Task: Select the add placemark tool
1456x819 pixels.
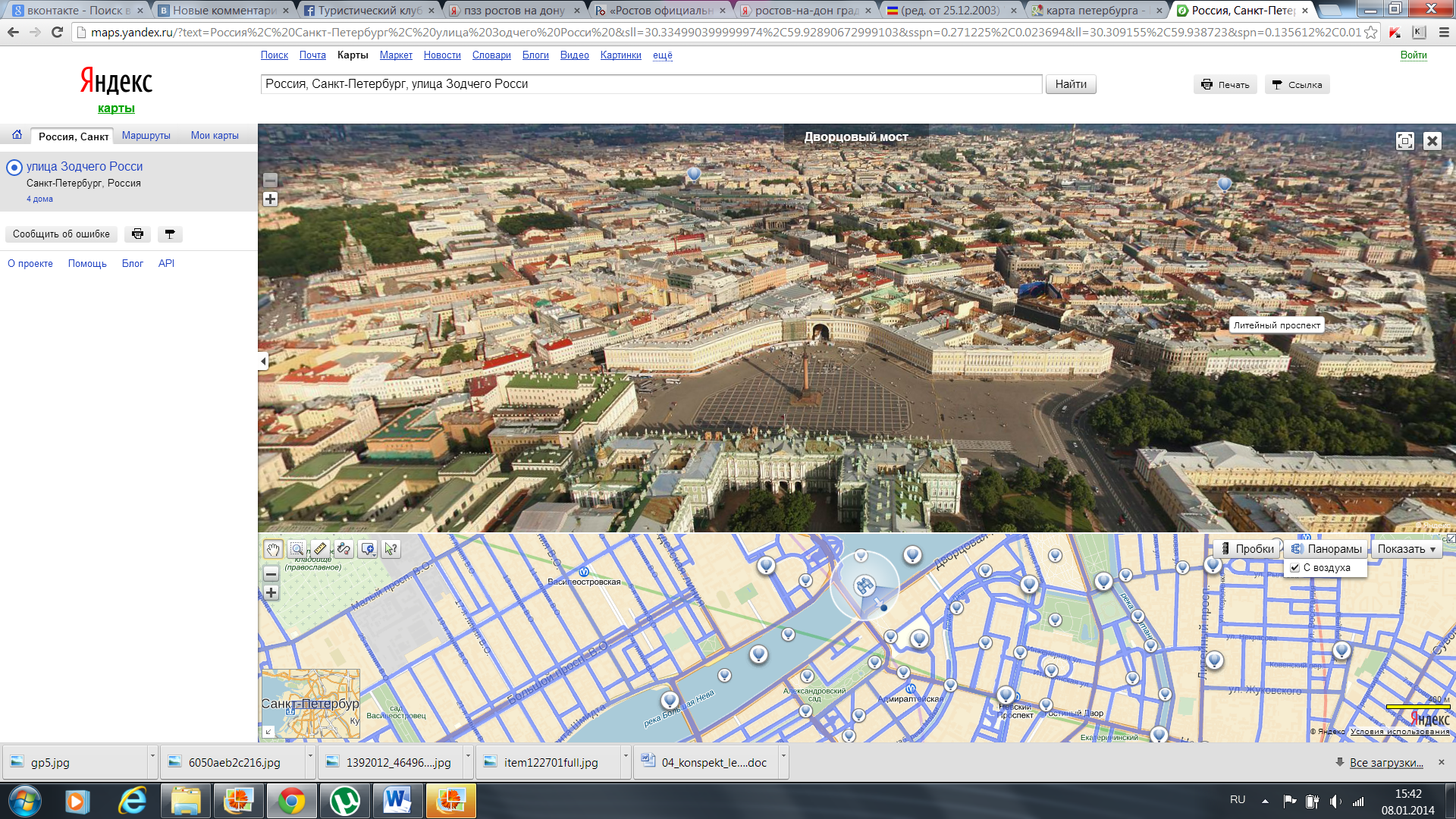Action: (x=368, y=549)
